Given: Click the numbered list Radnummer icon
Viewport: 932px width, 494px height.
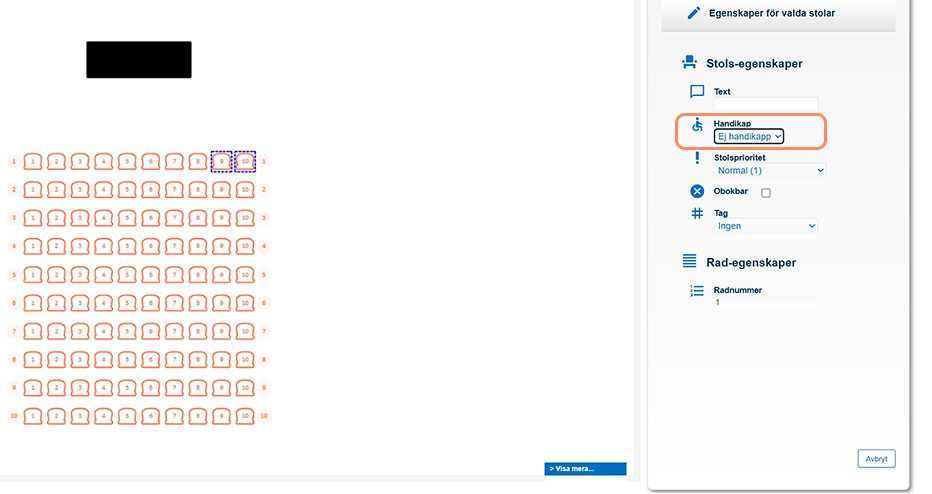Looking at the screenshot, I should [697, 291].
